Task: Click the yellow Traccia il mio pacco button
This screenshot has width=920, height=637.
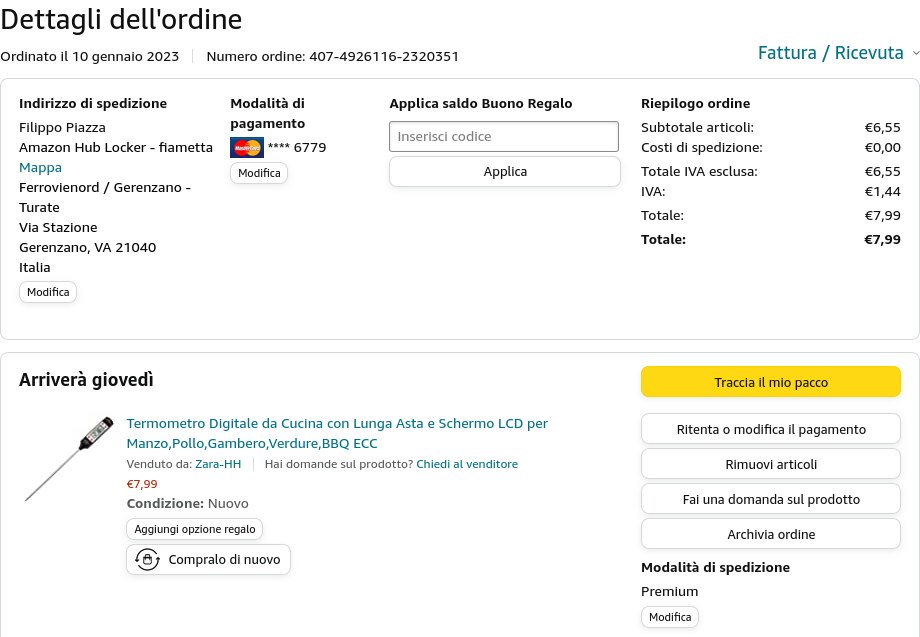Action: [770, 382]
